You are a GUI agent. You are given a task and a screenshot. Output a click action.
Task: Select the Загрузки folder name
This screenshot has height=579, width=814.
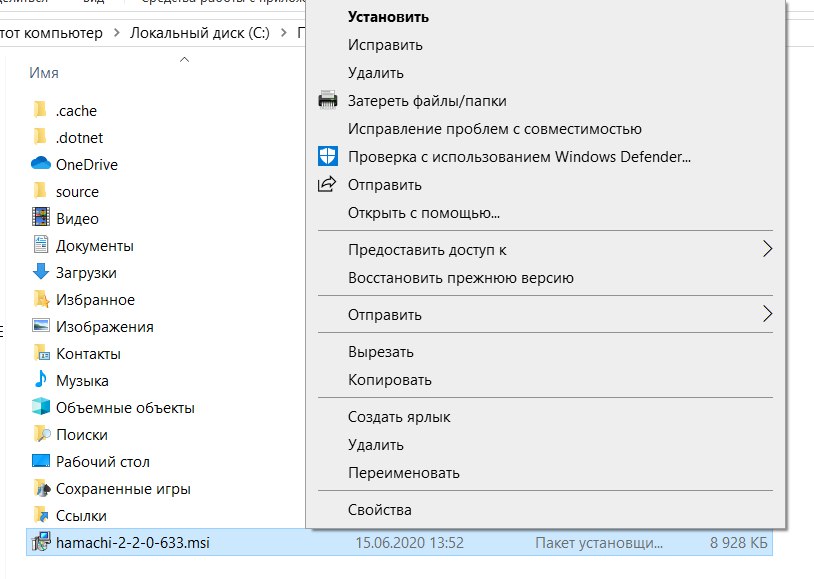pos(86,273)
